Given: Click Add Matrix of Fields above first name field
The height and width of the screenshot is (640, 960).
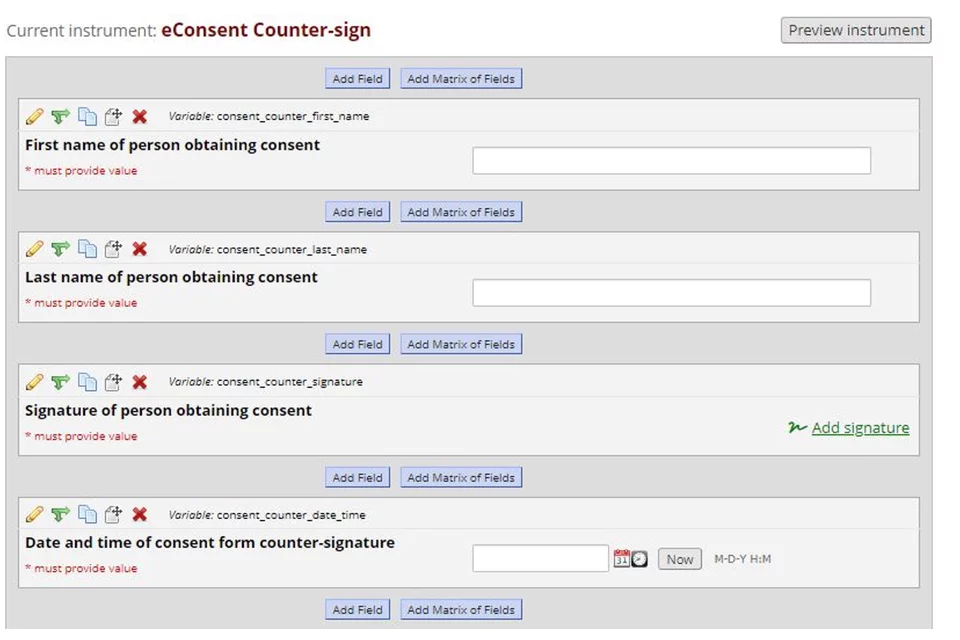Looking at the screenshot, I should (461, 78).
